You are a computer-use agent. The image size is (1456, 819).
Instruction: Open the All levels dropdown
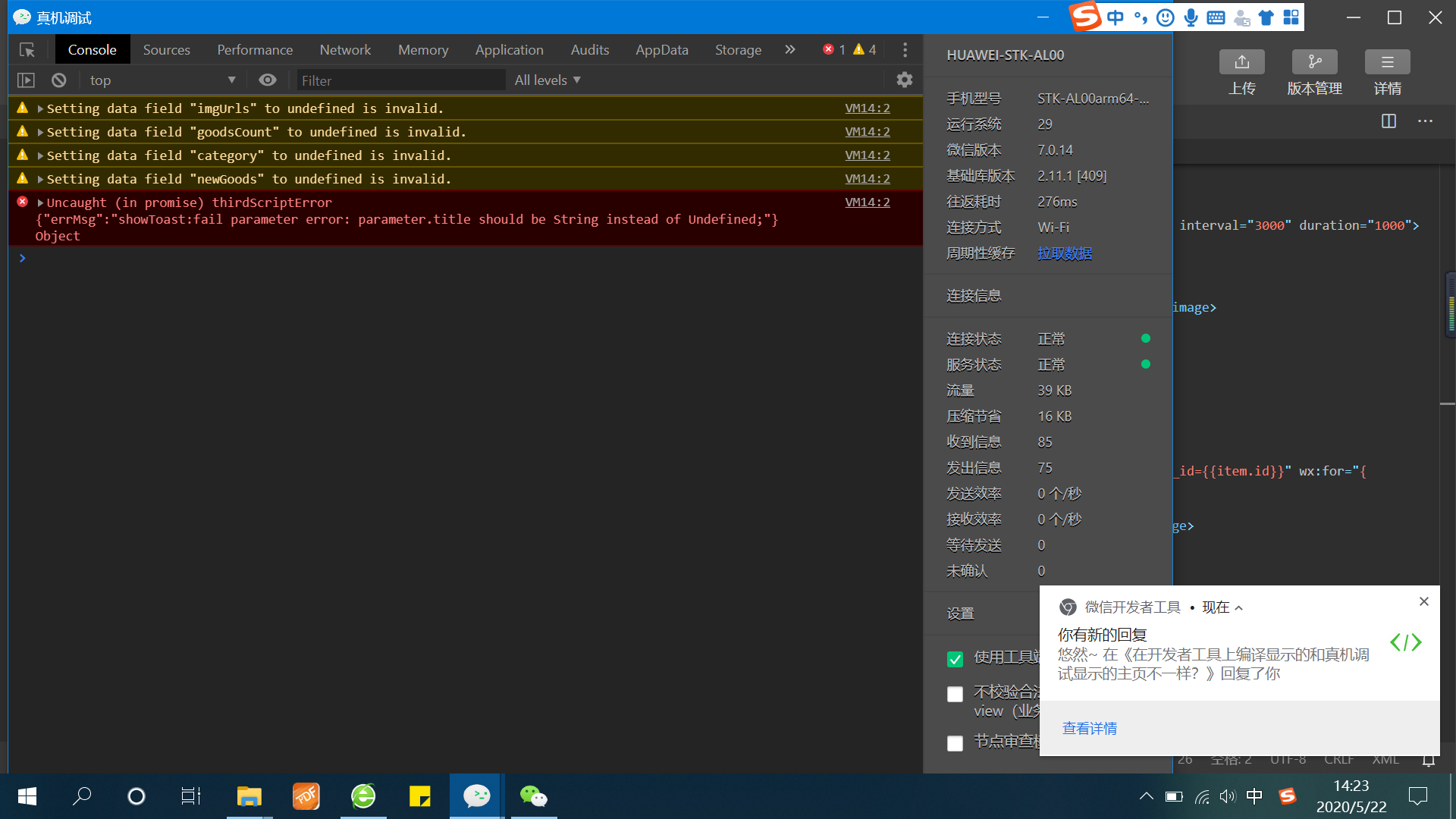[x=548, y=80]
